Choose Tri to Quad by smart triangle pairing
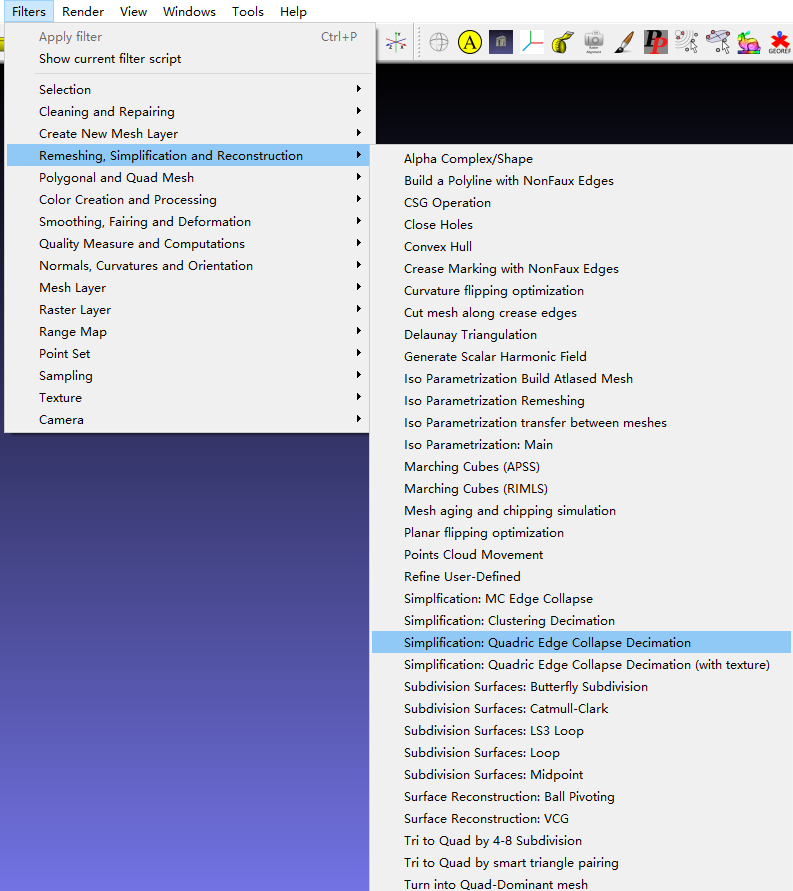This screenshot has height=891, width=793. click(x=582, y=863)
